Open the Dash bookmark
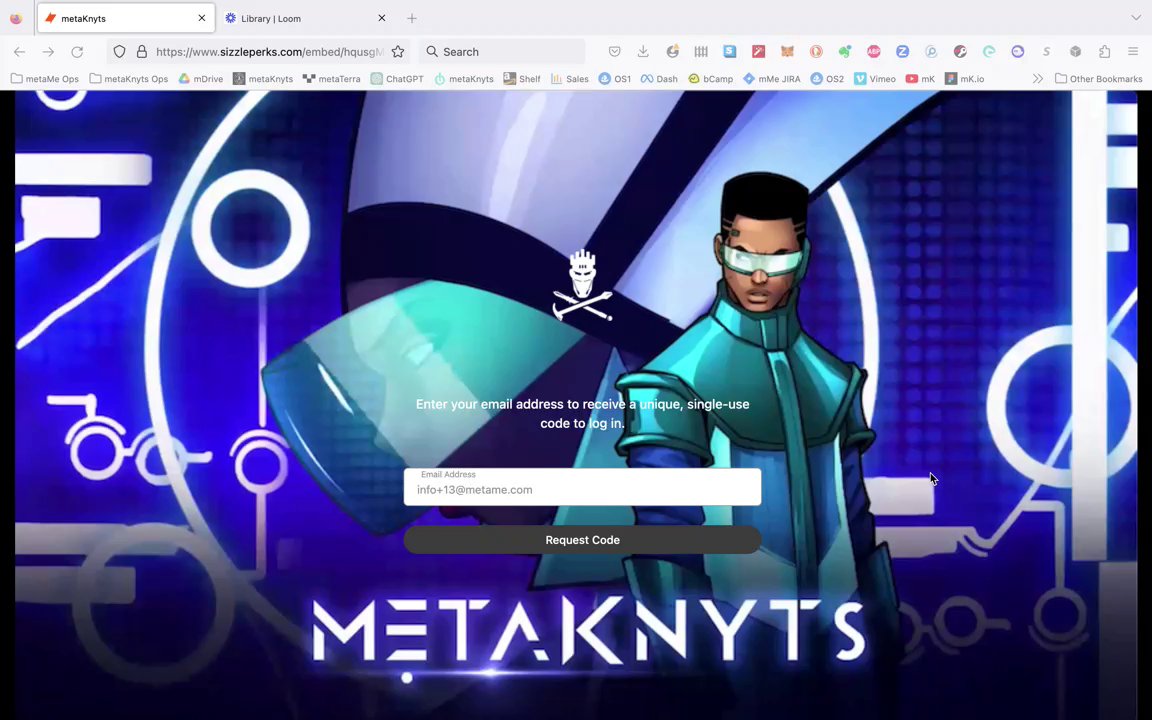Viewport: 1152px width, 720px height. pyautogui.click(x=659, y=79)
